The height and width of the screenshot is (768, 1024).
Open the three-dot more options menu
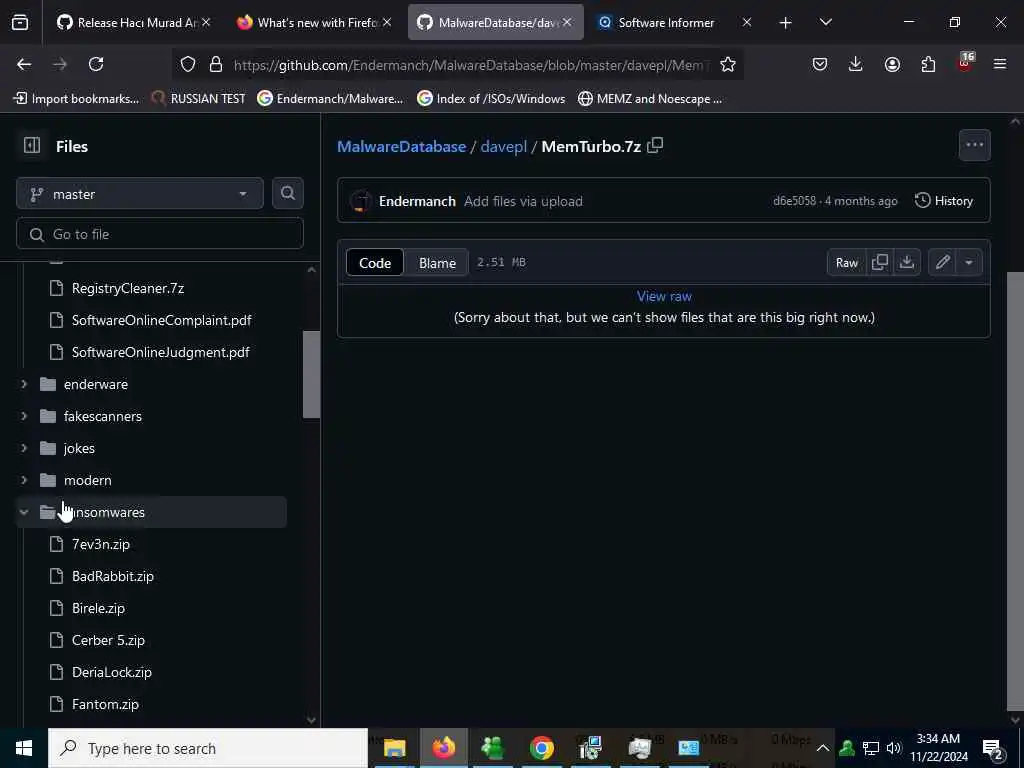[x=974, y=145]
